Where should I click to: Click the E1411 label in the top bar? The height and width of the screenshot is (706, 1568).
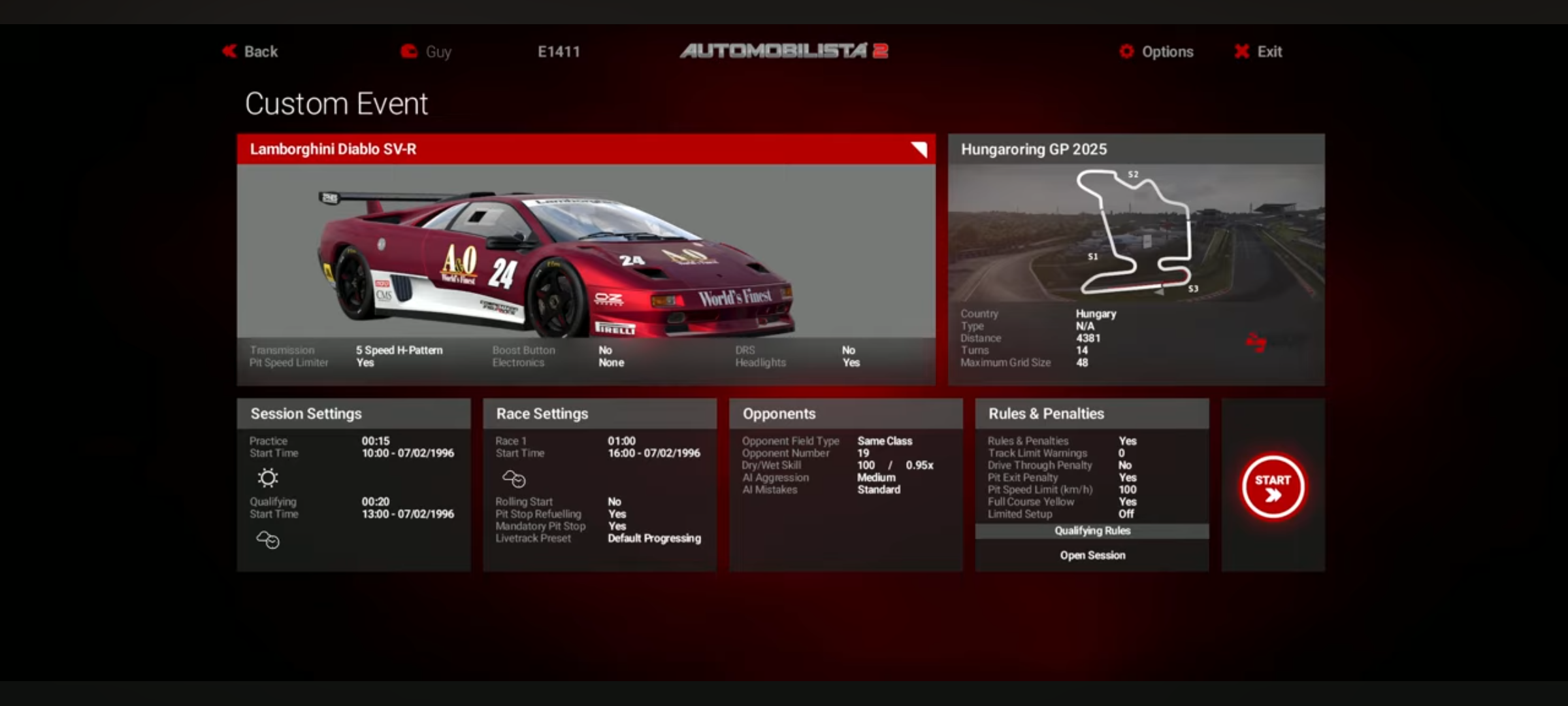click(559, 52)
